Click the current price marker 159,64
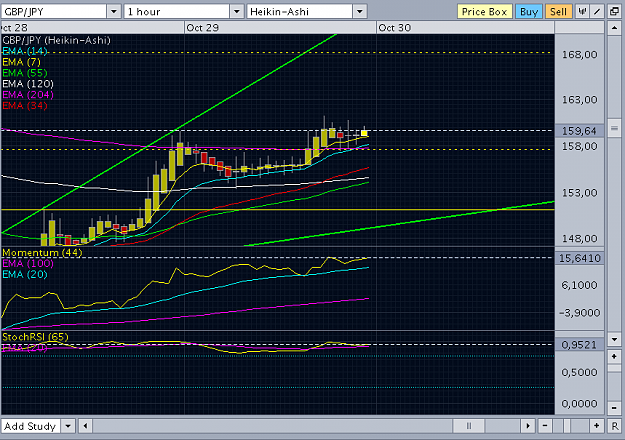Screen dimensions: 625x440 [x=579, y=131]
